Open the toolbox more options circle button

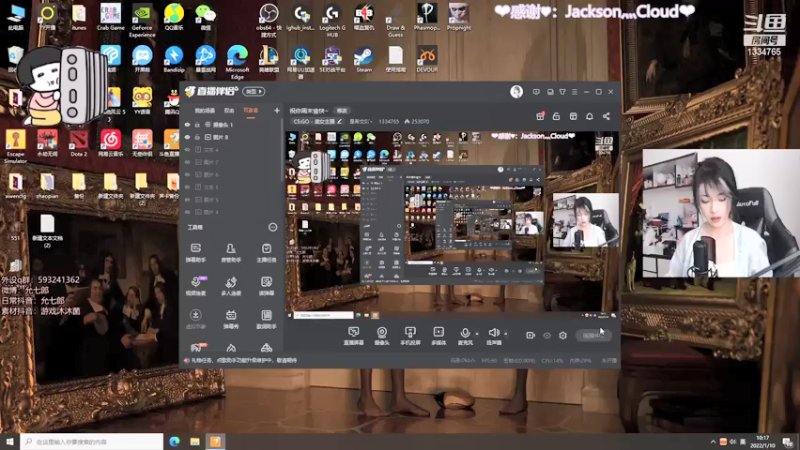click(x=272, y=227)
